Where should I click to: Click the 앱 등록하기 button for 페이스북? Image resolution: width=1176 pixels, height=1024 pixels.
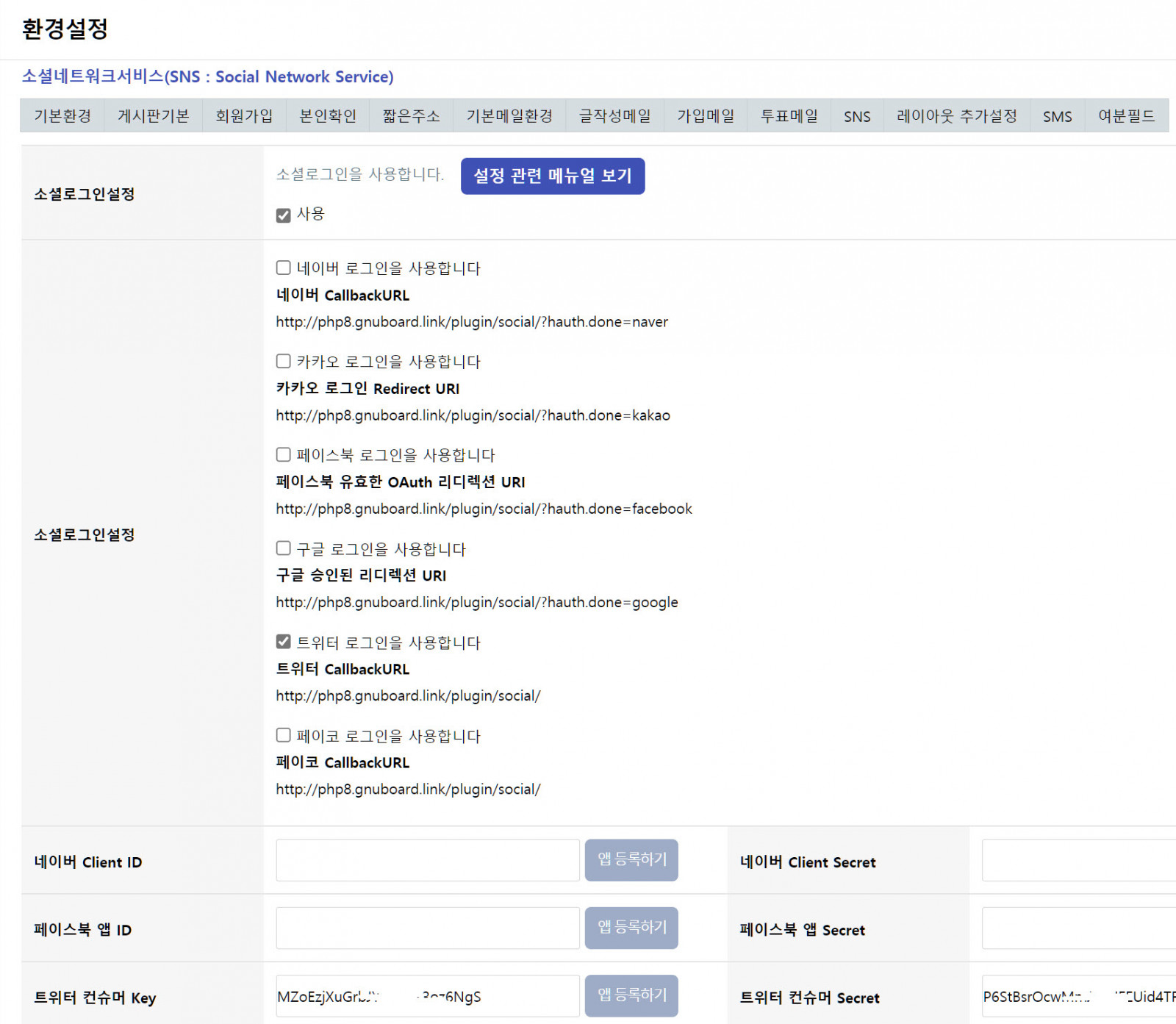[631, 928]
